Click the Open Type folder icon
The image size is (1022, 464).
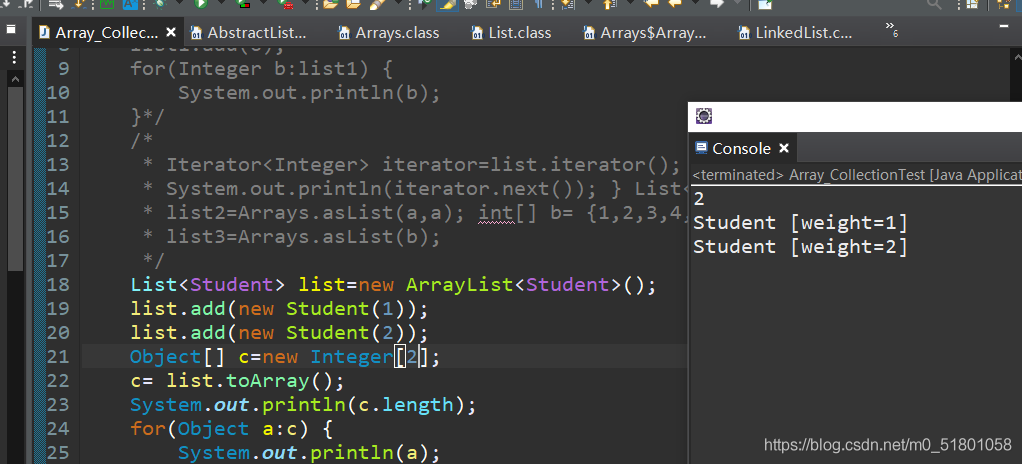point(330,4)
